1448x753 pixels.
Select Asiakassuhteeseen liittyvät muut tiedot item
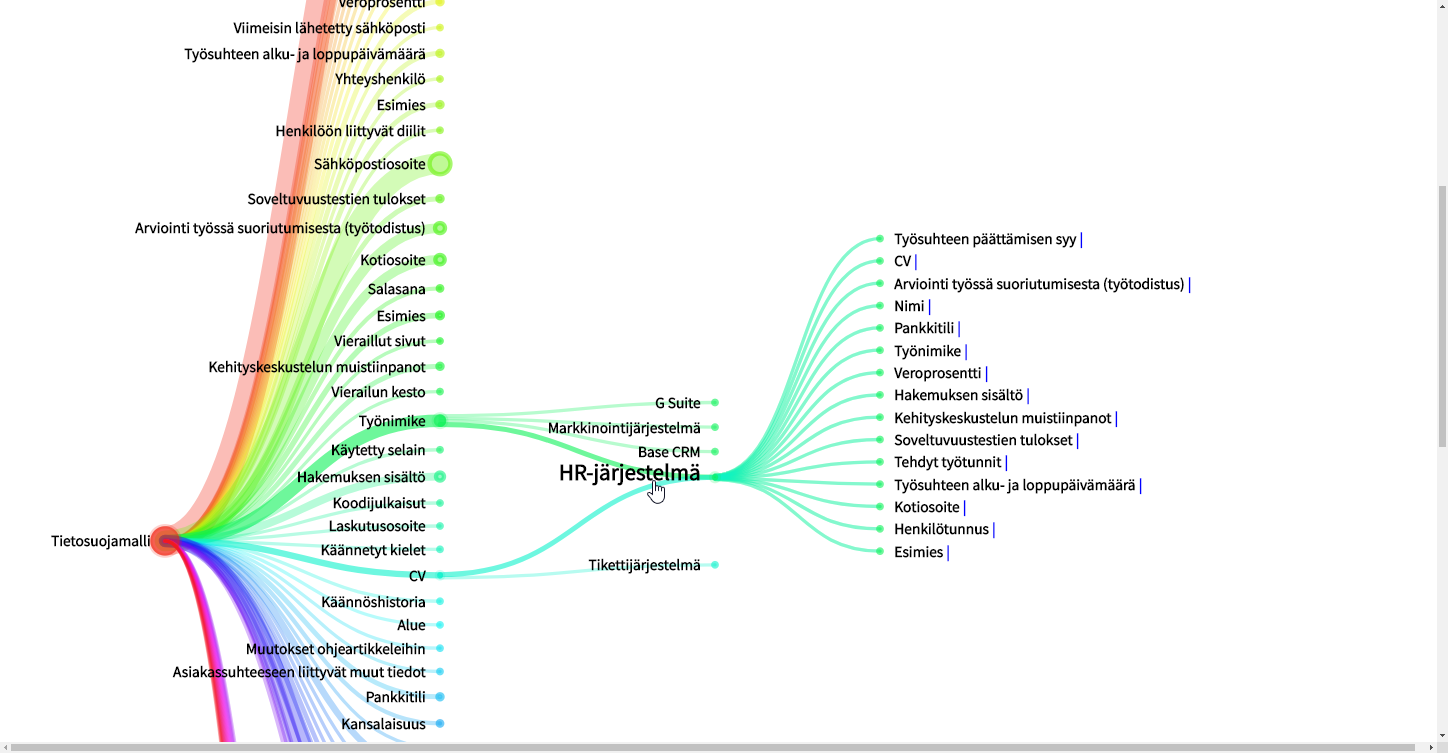coord(299,672)
